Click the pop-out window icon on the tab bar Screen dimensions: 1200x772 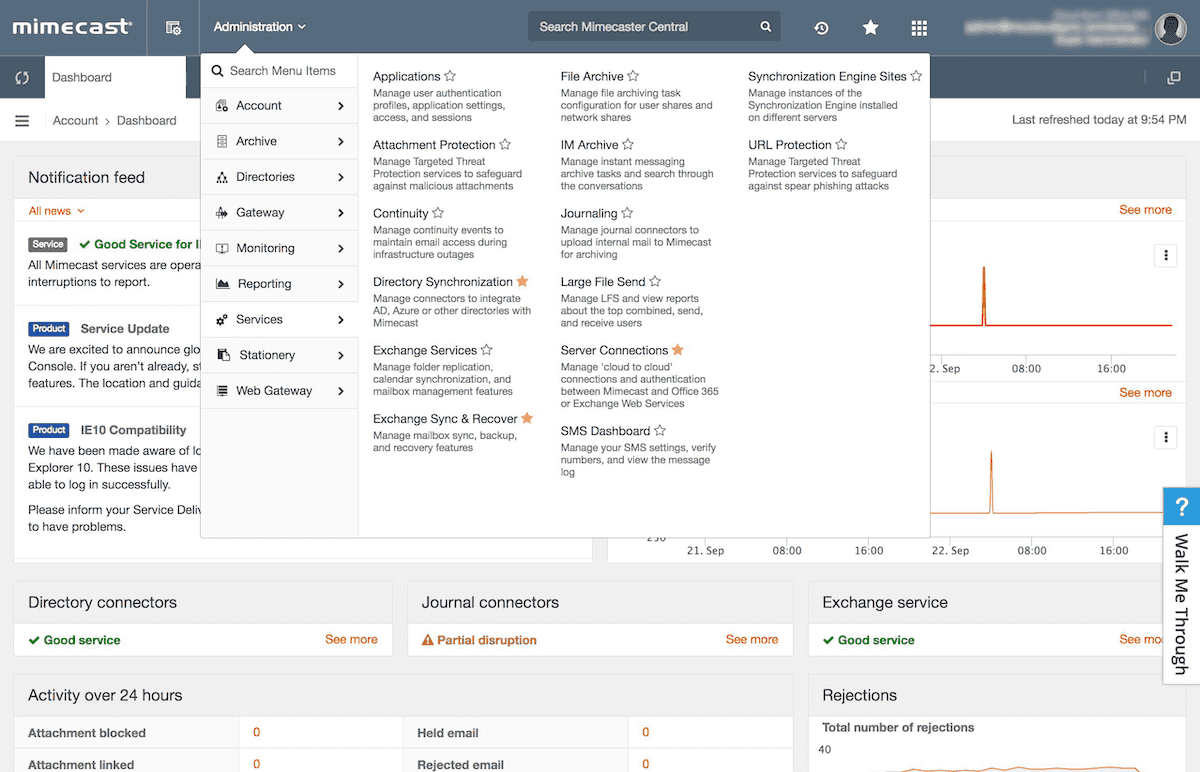(x=1174, y=78)
